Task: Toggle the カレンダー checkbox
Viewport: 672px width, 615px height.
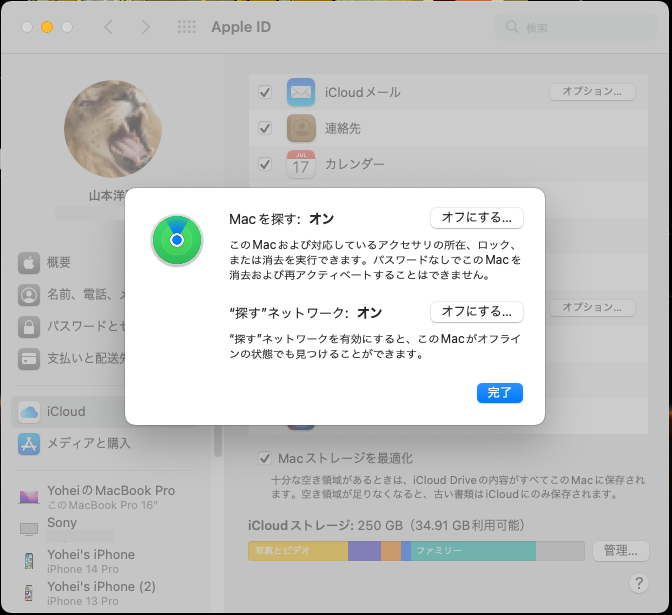Action: (265, 164)
